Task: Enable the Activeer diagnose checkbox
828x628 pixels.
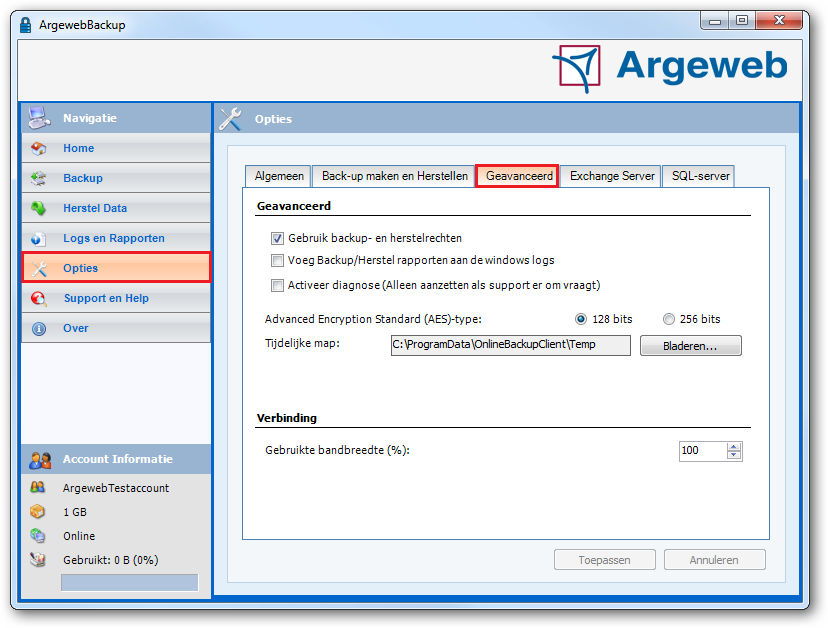Action: [277, 286]
